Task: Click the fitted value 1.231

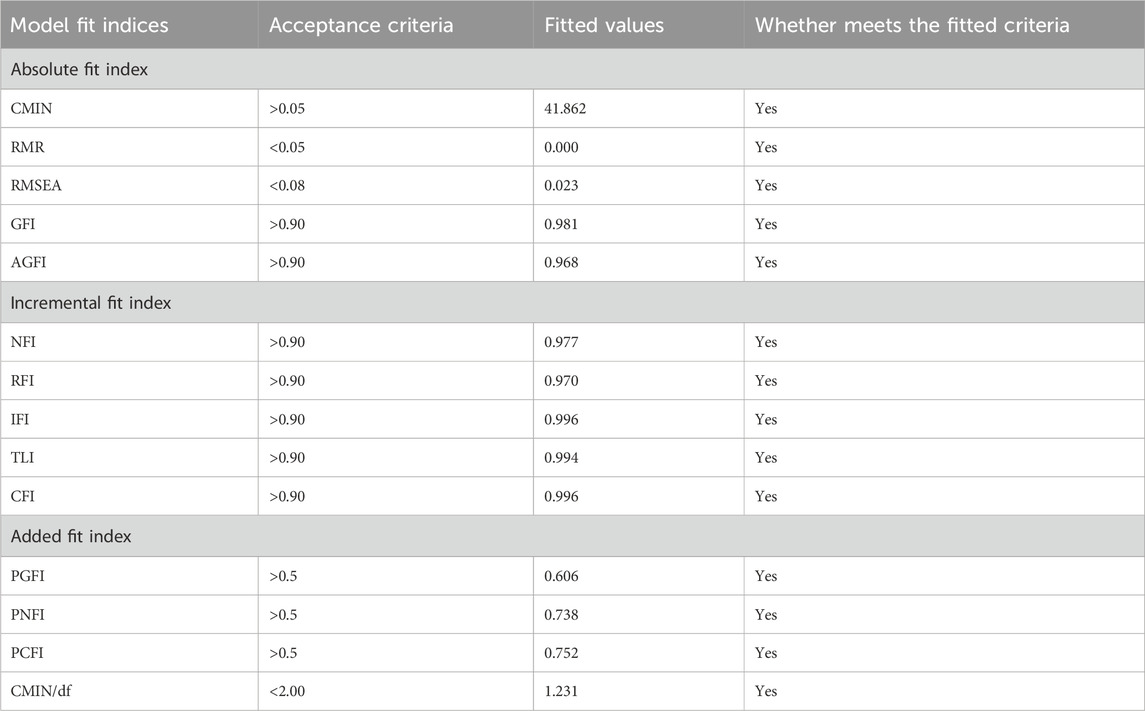Action: tap(562, 691)
